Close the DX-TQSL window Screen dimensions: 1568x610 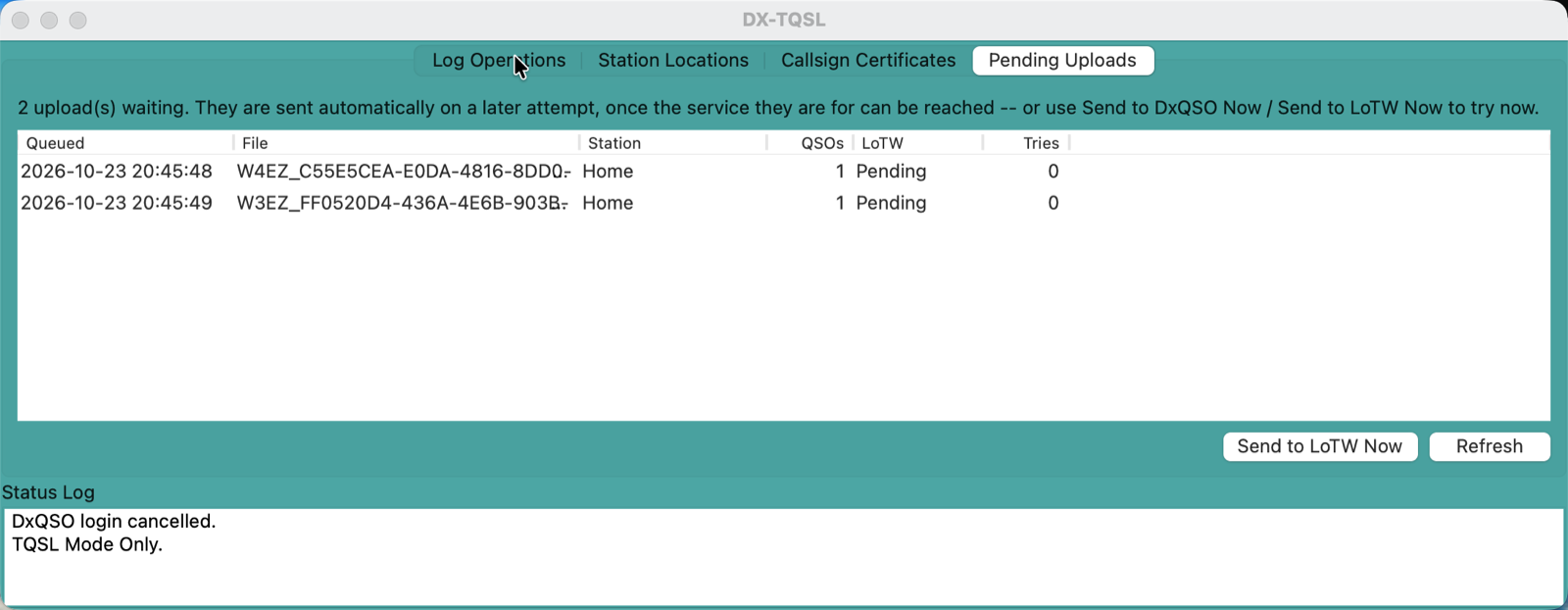pos(21,20)
